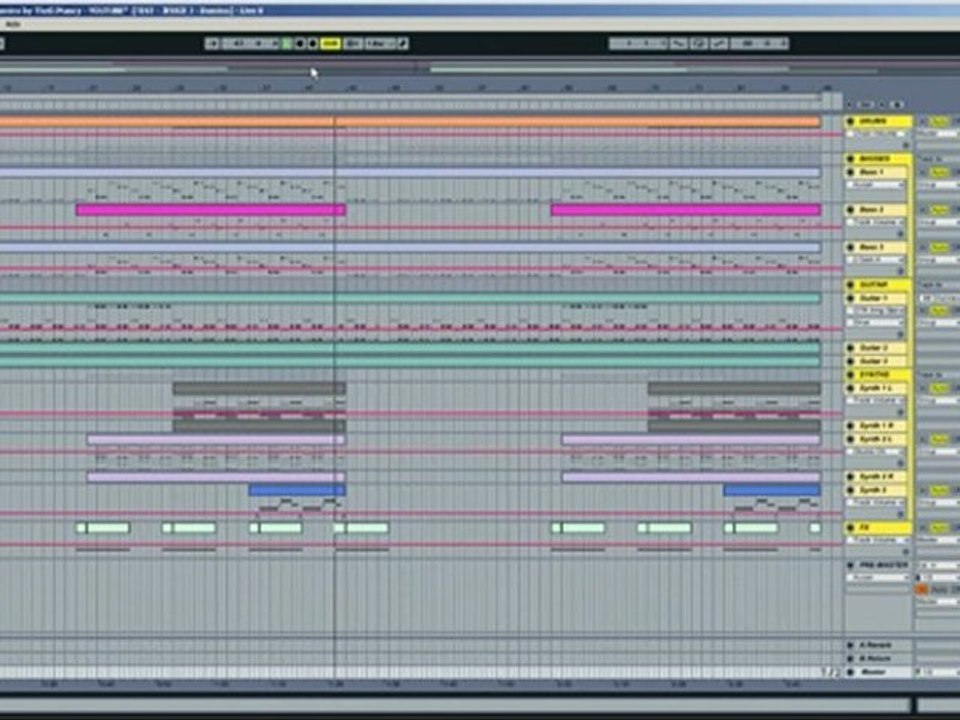The width and height of the screenshot is (960, 720).
Task: Fold the DRUMS group track
Action: [x=850, y=121]
